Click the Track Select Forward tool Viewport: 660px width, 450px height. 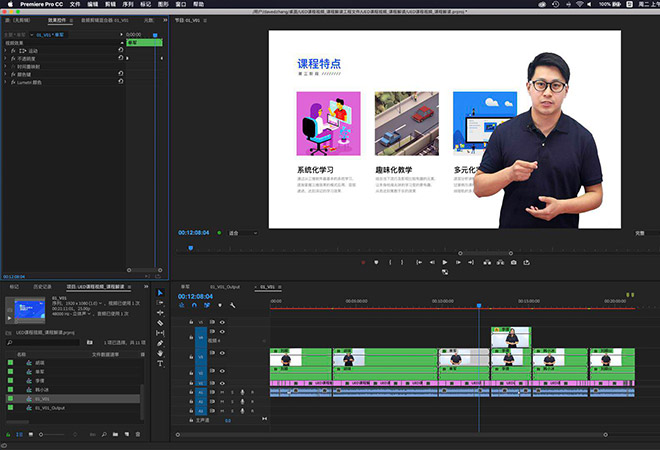click(160, 303)
